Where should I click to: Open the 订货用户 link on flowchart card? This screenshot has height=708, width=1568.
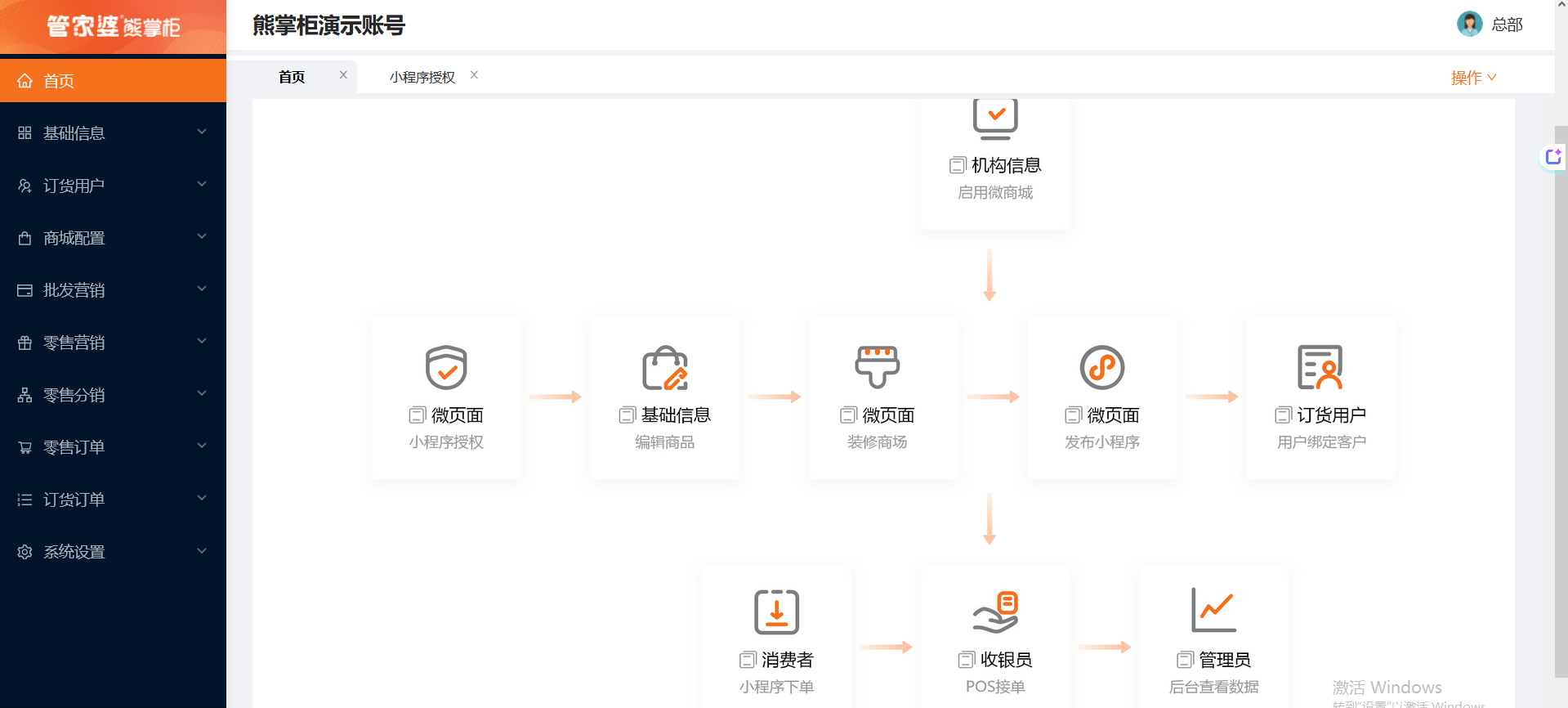click(x=1332, y=415)
